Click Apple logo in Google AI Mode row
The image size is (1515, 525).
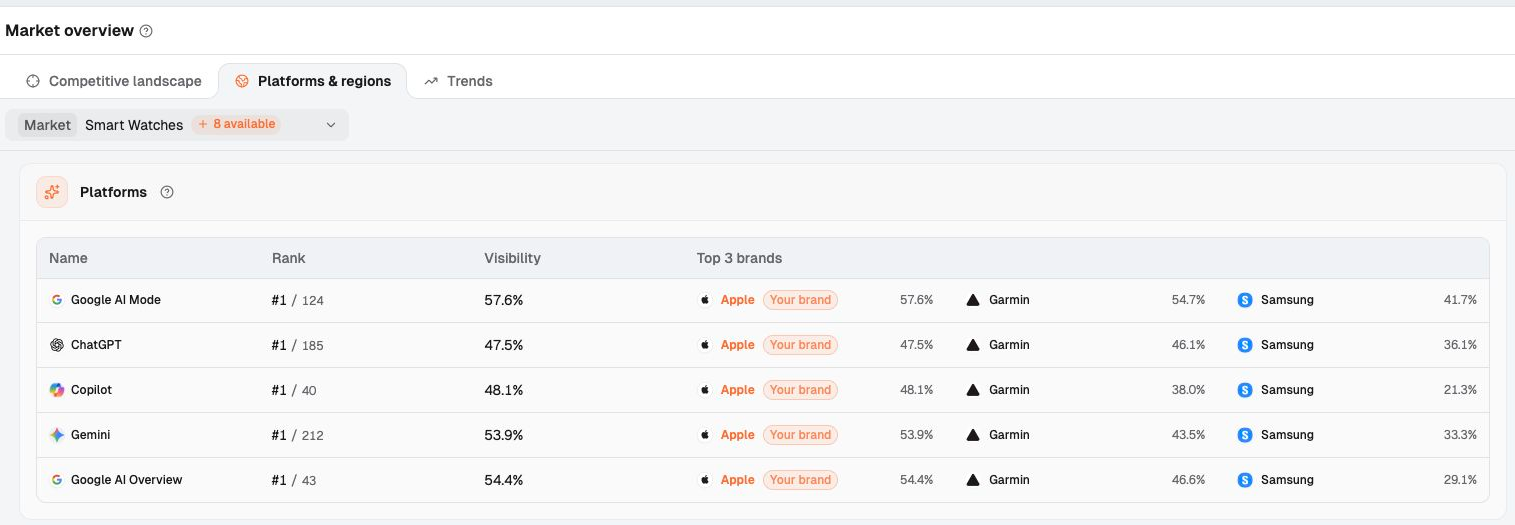click(705, 300)
